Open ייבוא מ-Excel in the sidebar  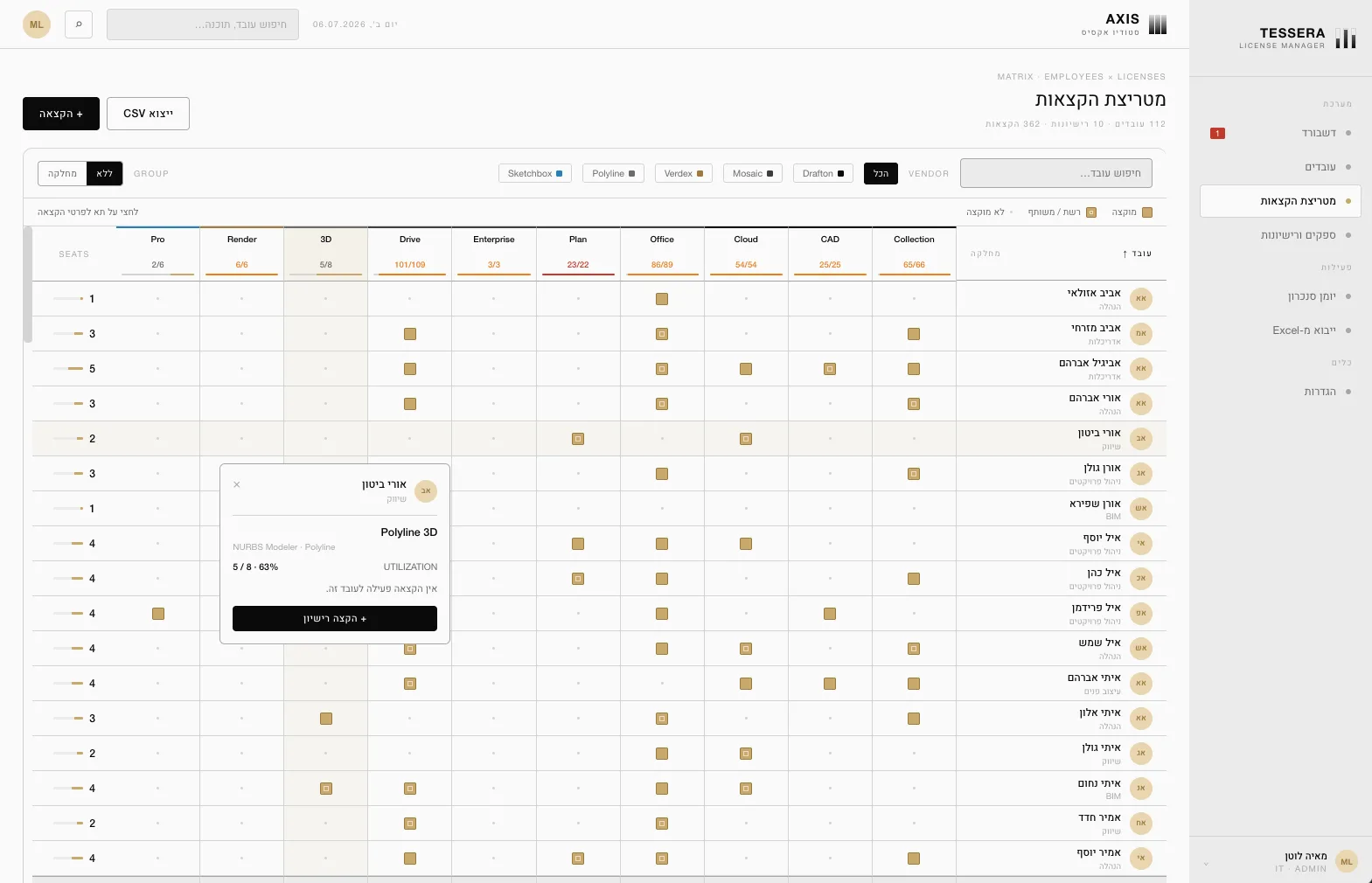(x=1280, y=330)
